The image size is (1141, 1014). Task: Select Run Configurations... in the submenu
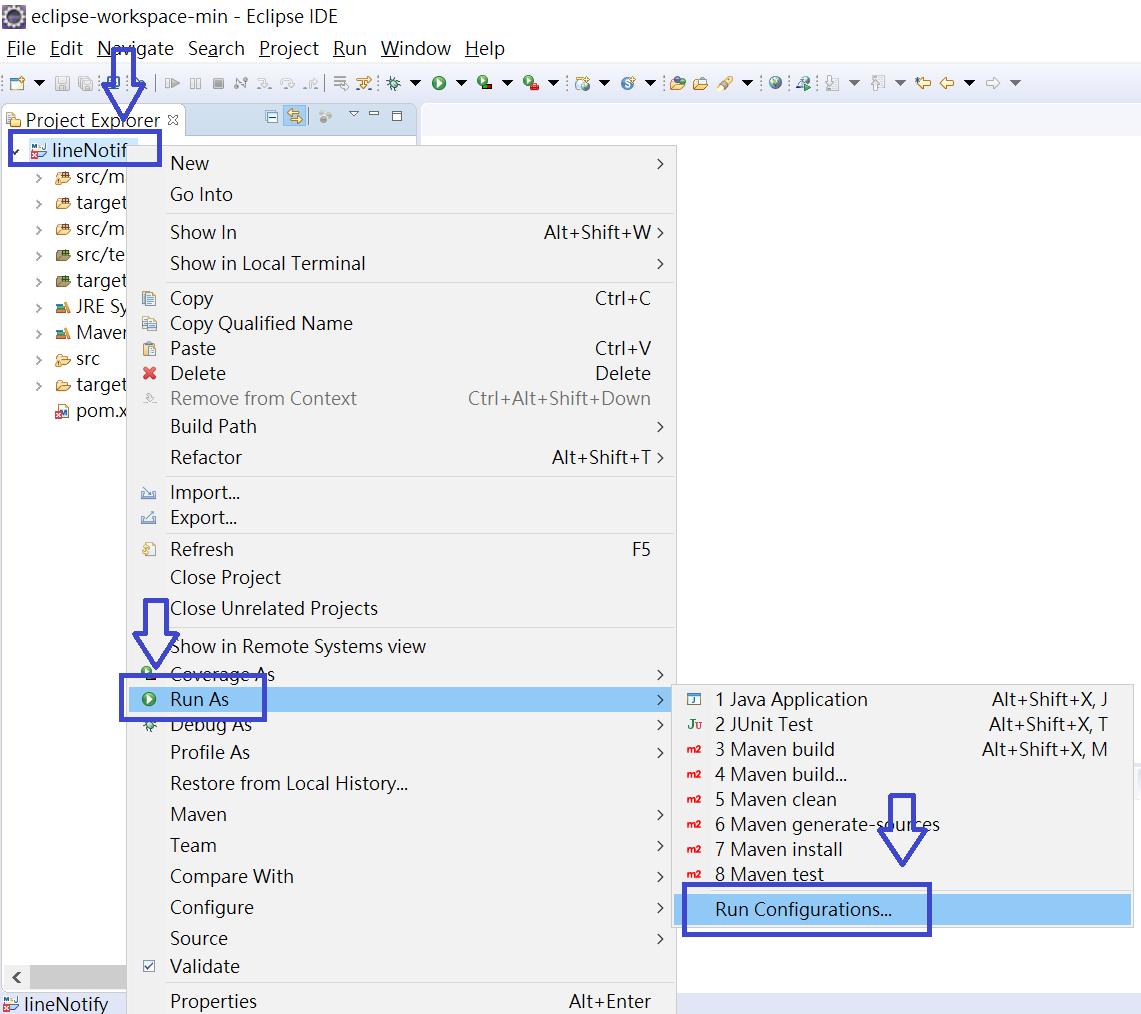point(902,909)
